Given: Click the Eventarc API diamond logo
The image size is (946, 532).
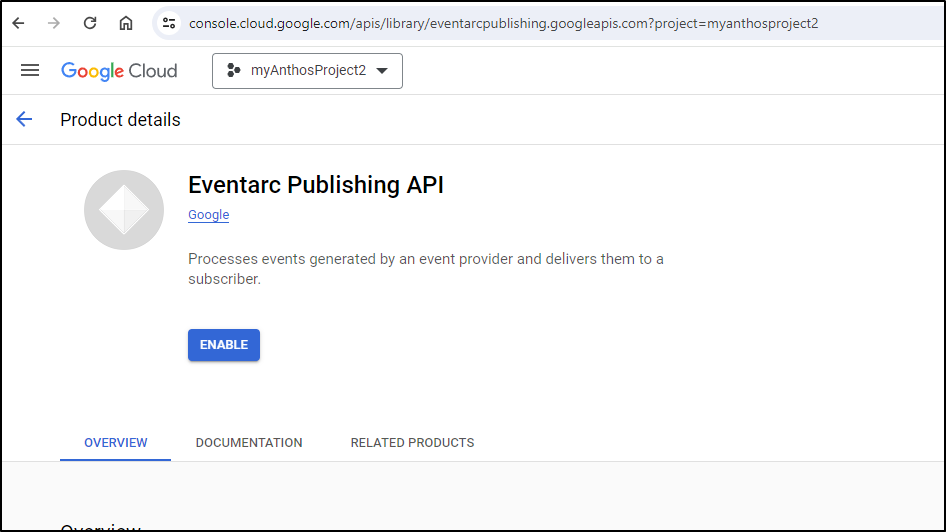Looking at the screenshot, I should (124, 210).
